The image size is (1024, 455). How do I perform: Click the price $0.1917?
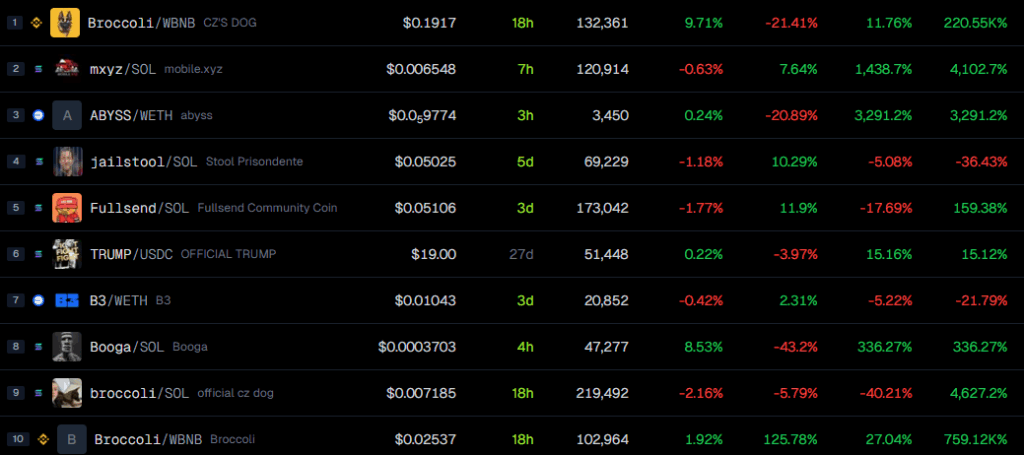(430, 23)
